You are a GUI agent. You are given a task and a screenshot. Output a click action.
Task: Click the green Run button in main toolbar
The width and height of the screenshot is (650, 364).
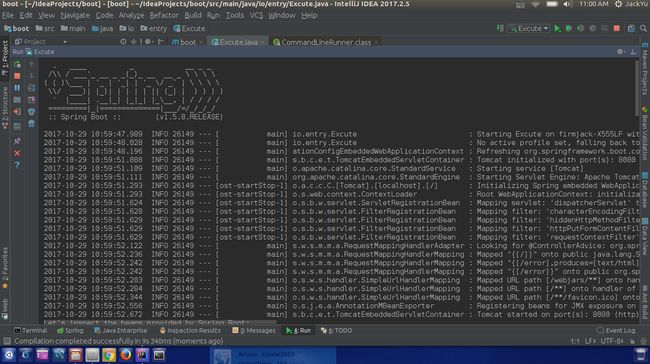558,28
